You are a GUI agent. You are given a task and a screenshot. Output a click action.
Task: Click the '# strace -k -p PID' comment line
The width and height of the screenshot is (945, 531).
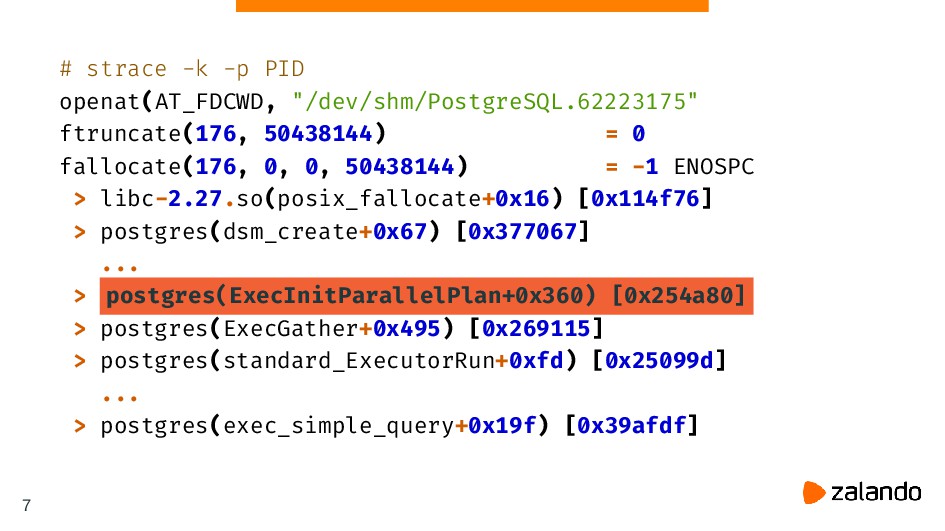click(x=182, y=69)
